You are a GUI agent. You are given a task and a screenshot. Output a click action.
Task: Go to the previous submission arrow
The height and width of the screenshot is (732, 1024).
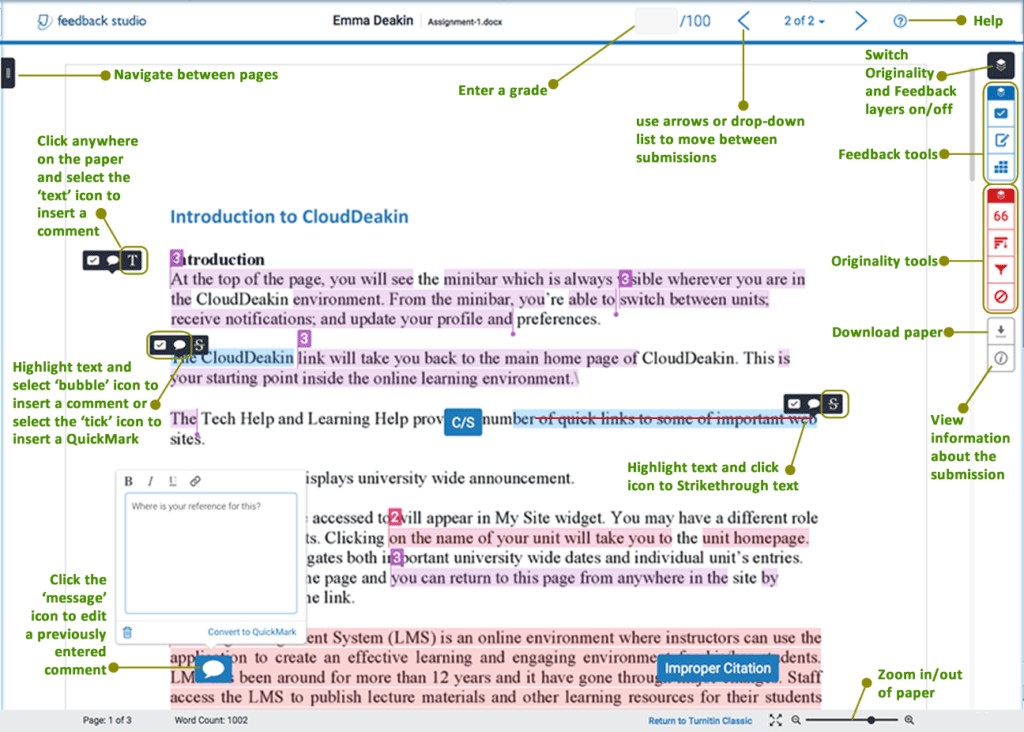click(744, 21)
